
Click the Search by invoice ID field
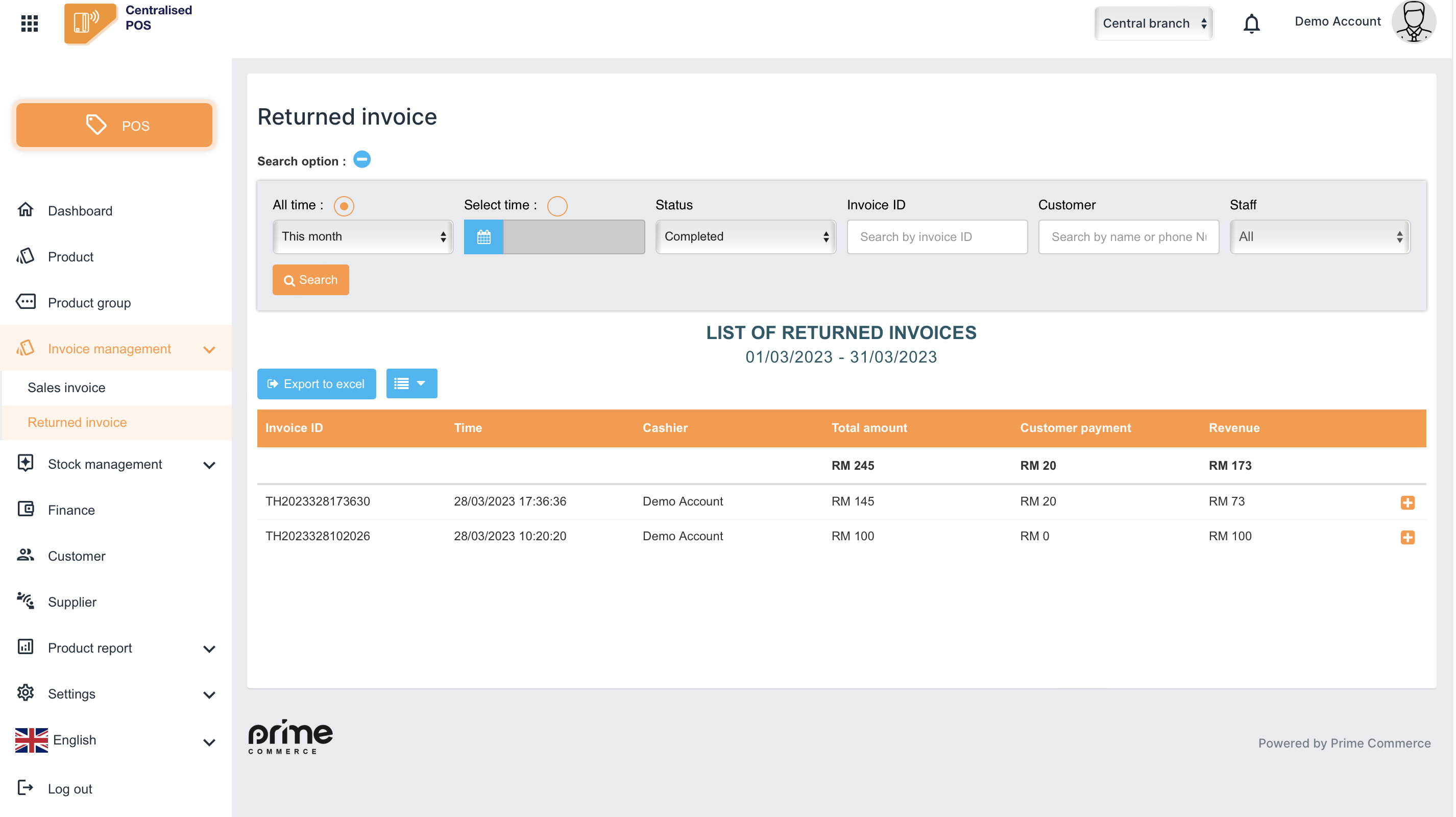pyautogui.click(x=937, y=237)
